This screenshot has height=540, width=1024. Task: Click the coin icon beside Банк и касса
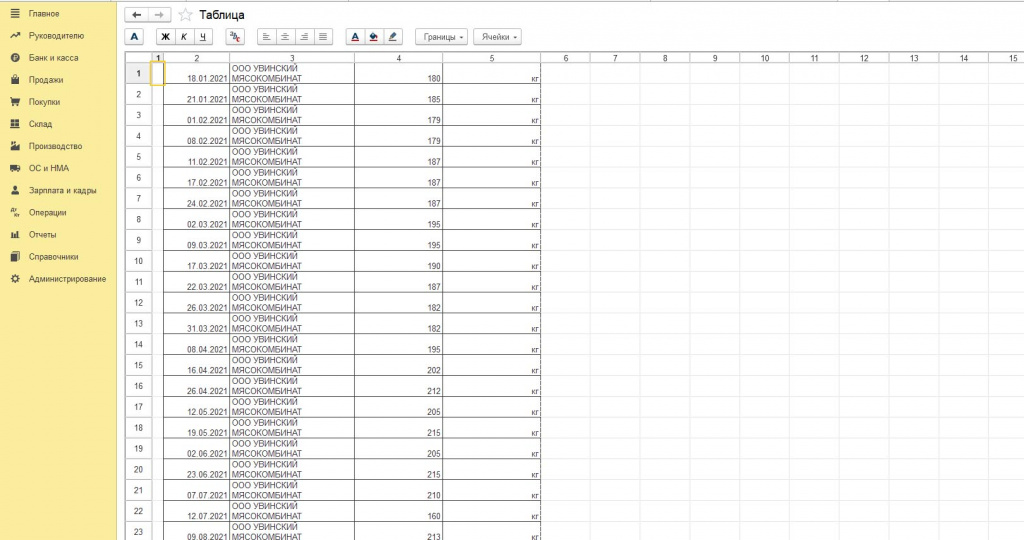[15, 58]
